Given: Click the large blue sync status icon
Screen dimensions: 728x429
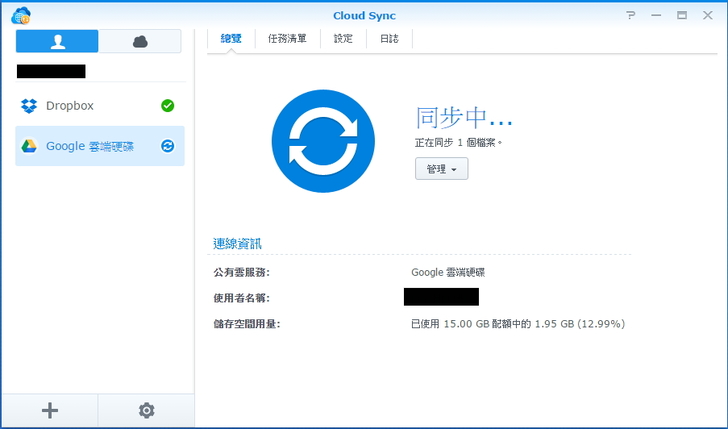Looking at the screenshot, I should pyautogui.click(x=323, y=141).
